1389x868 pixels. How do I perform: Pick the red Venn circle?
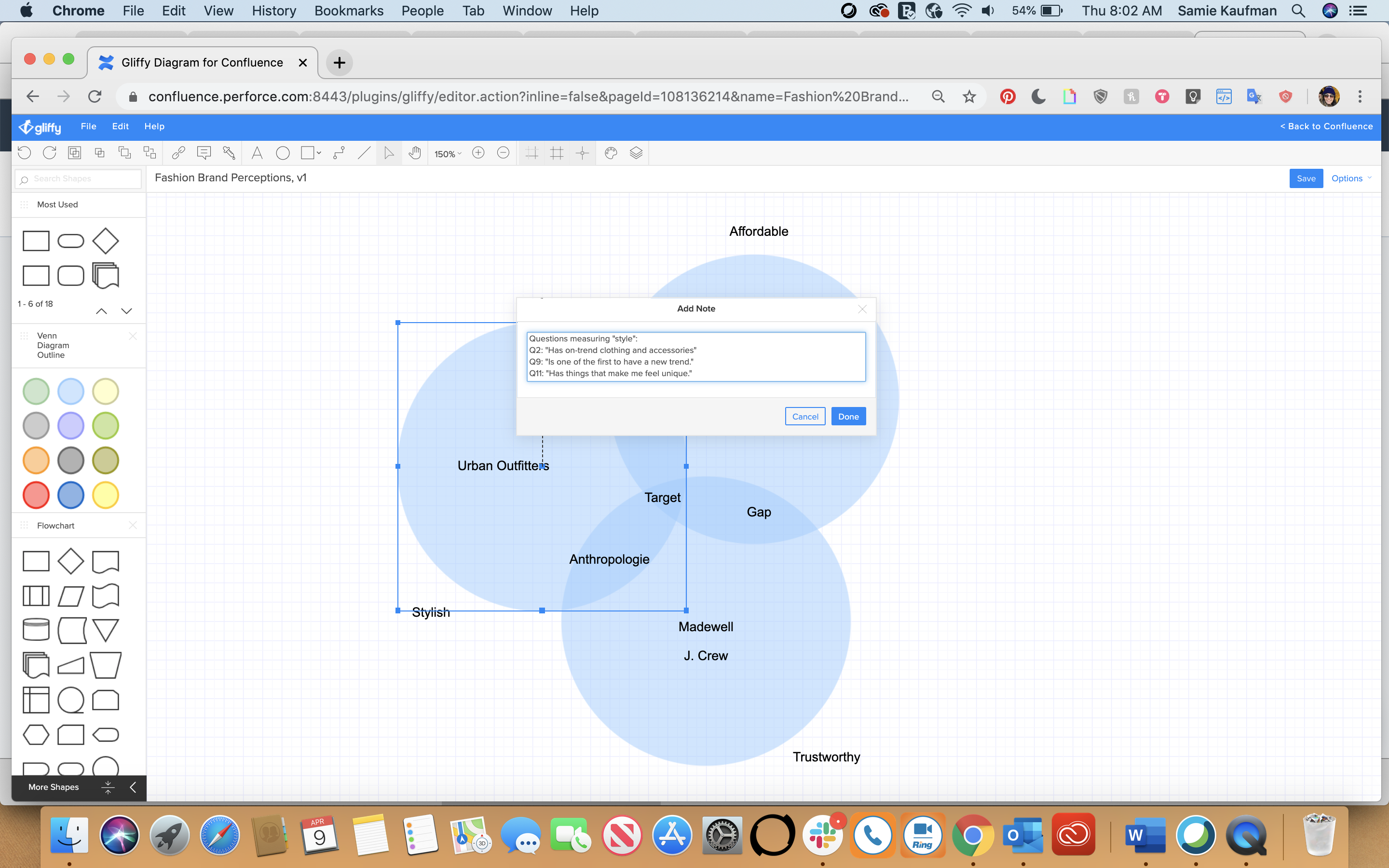[x=36, y=495]
